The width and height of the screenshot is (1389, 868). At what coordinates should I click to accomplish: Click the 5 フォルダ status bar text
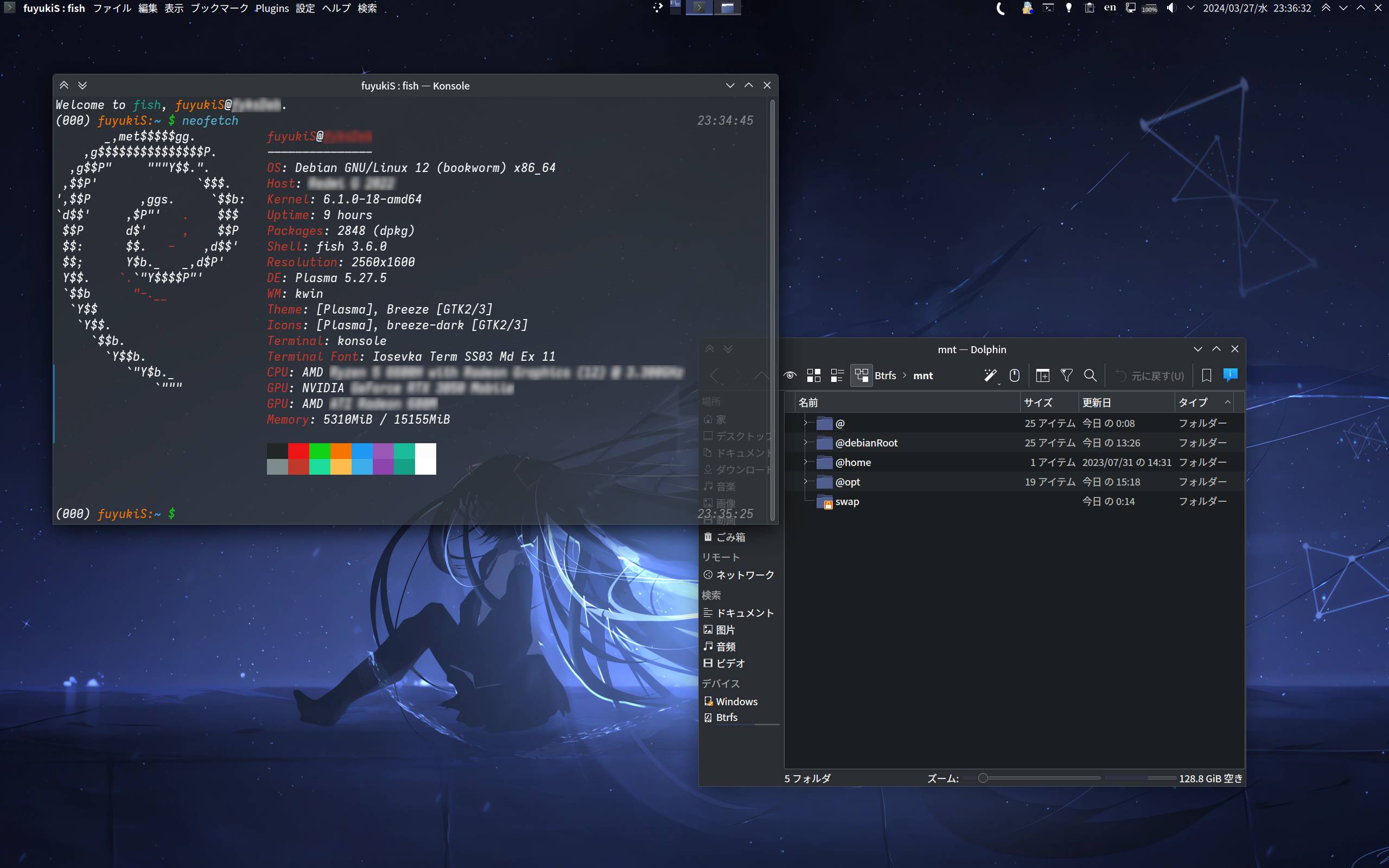tap(807, 778)
